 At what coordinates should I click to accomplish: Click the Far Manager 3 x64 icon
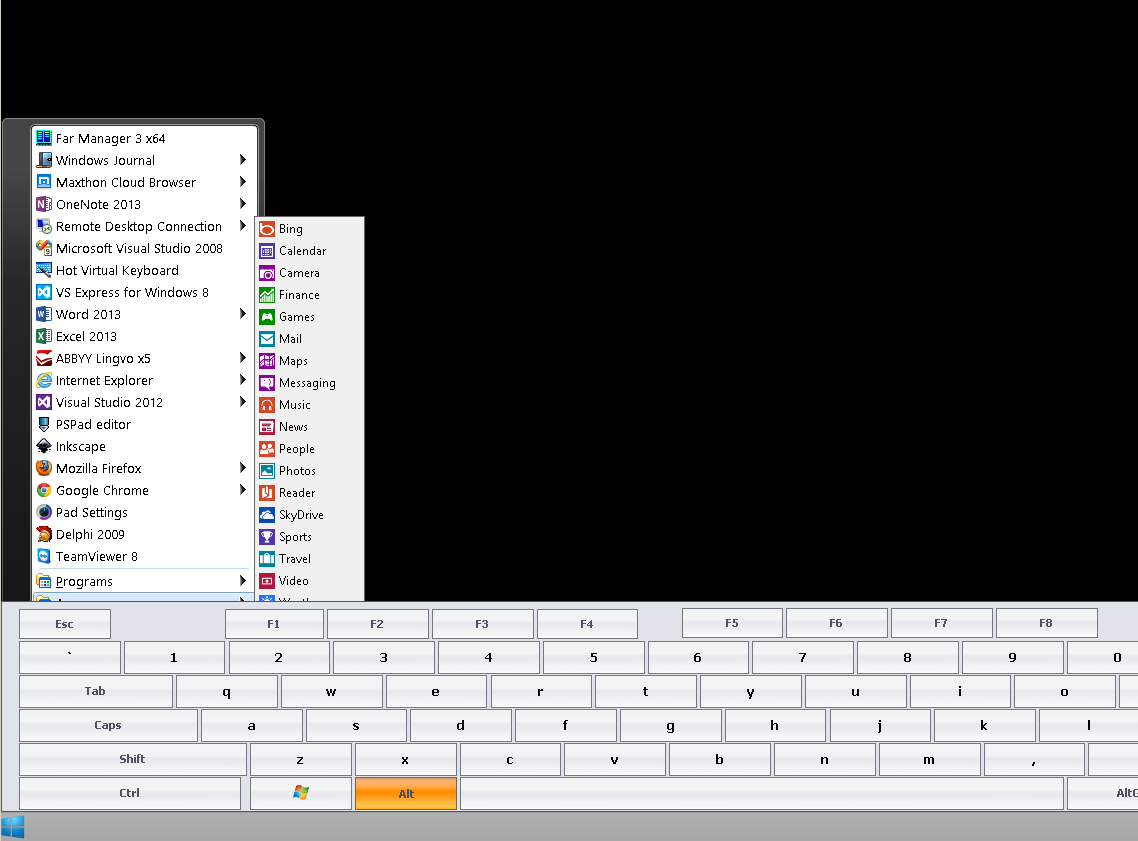pos(44,138)
